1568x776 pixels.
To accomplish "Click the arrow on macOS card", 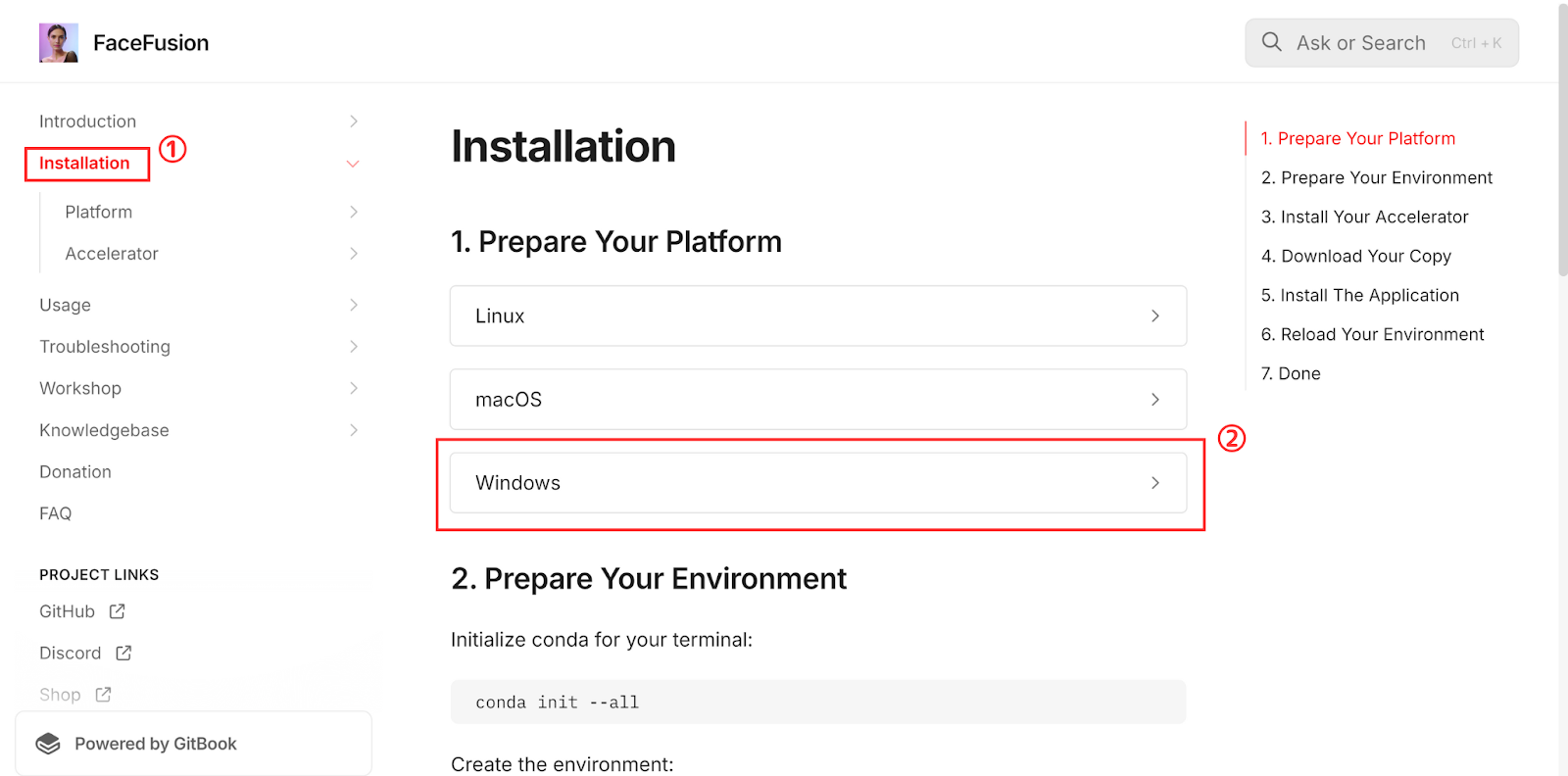I will tap(1155, 400).
